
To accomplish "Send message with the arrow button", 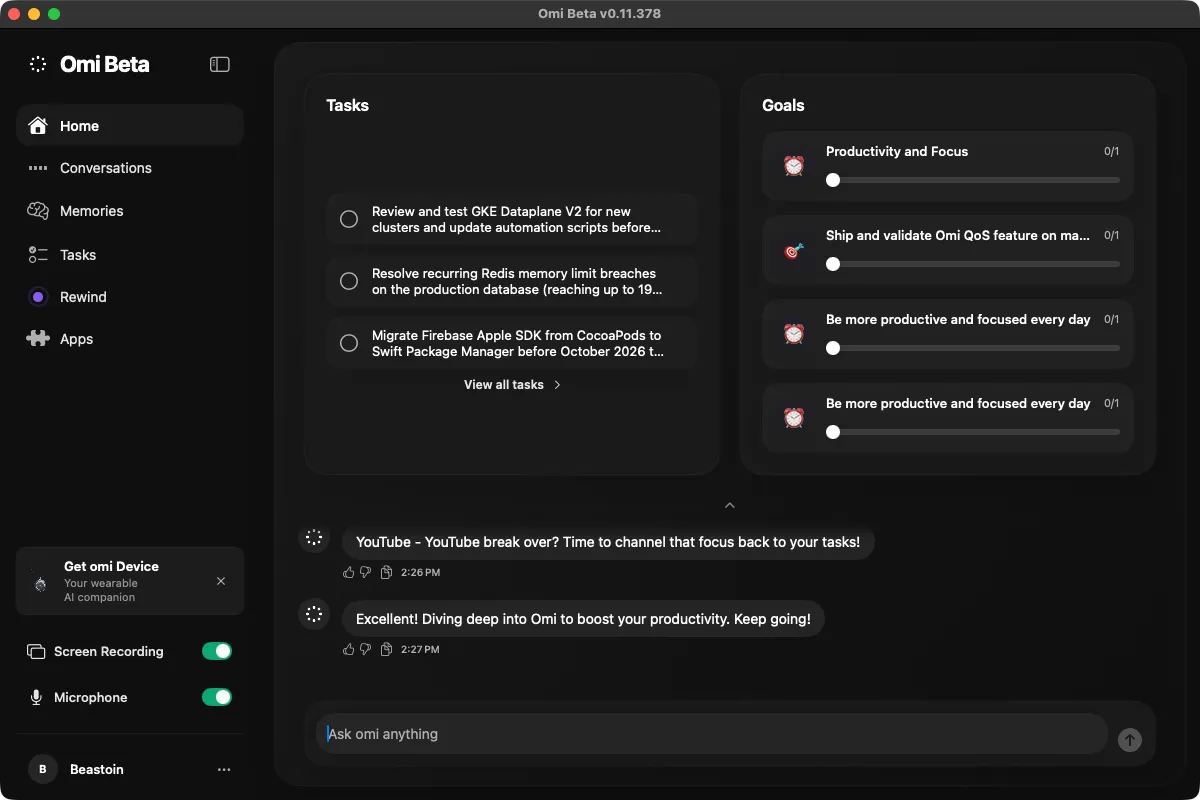I will (1129, 740).
